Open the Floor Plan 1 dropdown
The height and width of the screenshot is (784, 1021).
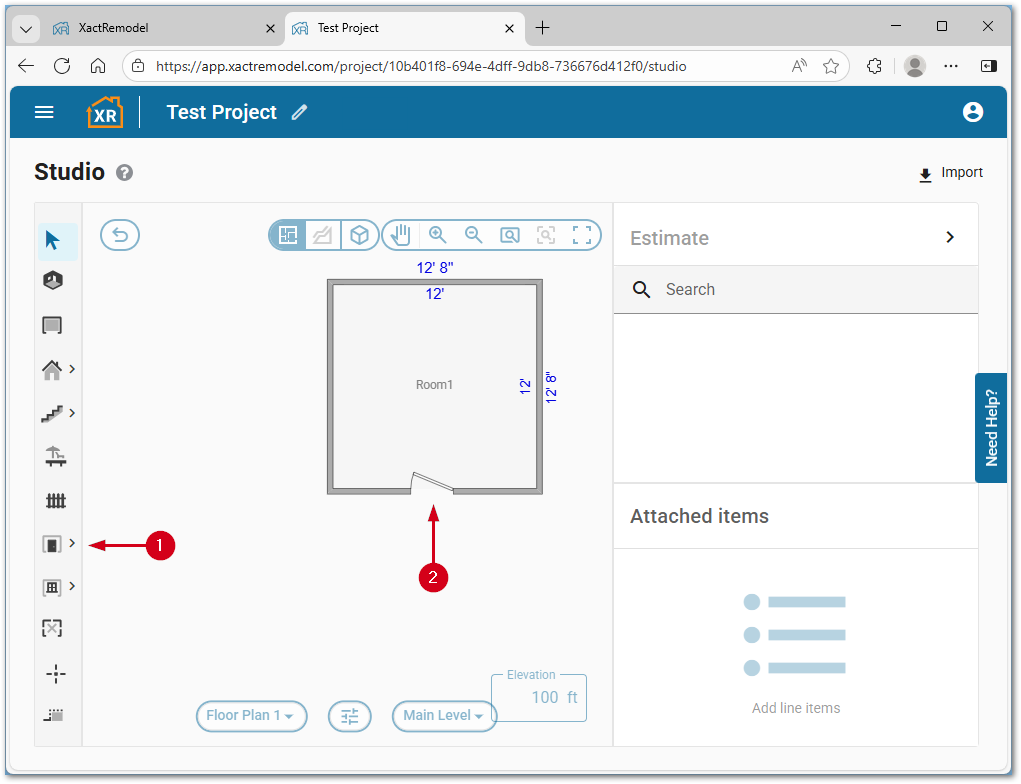point(251,716)
